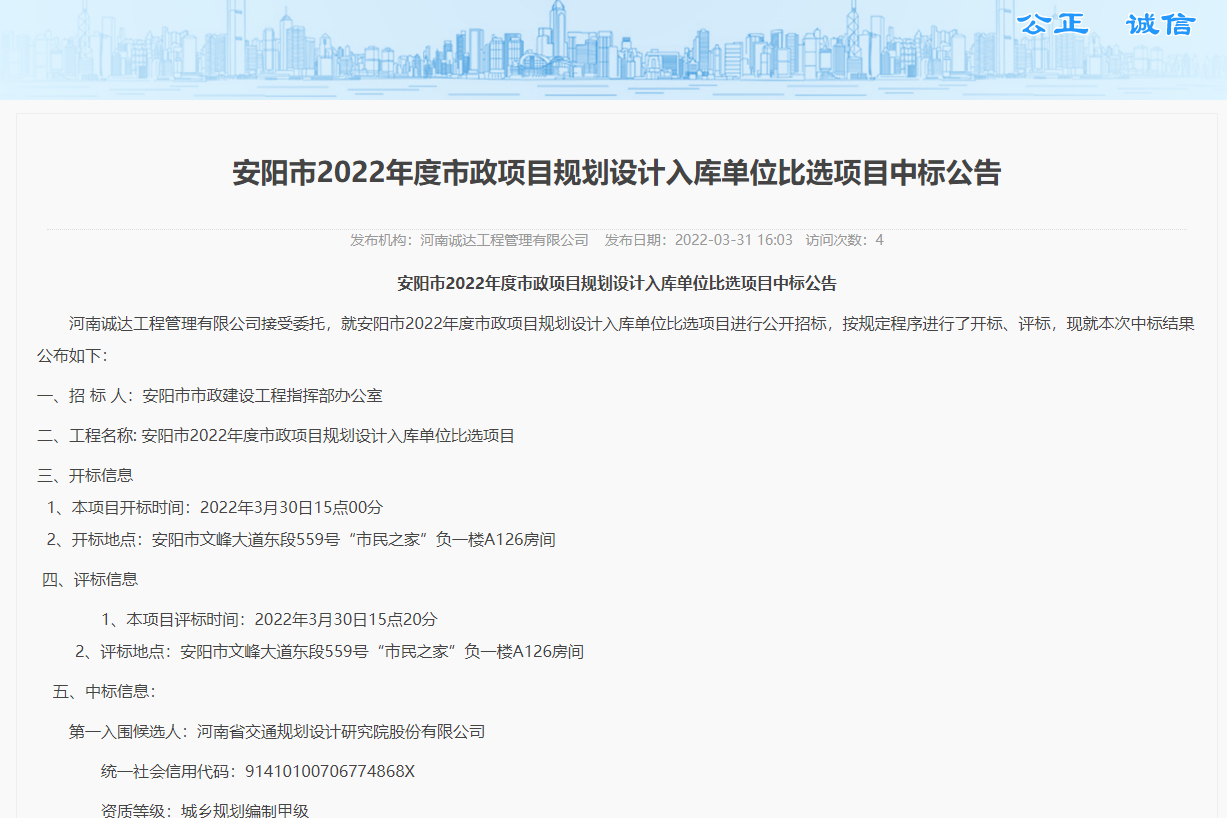This screenshot has height=818, width=1227.
Task: Click the 四、评标信息 section heading
Action: click(90, 579)
